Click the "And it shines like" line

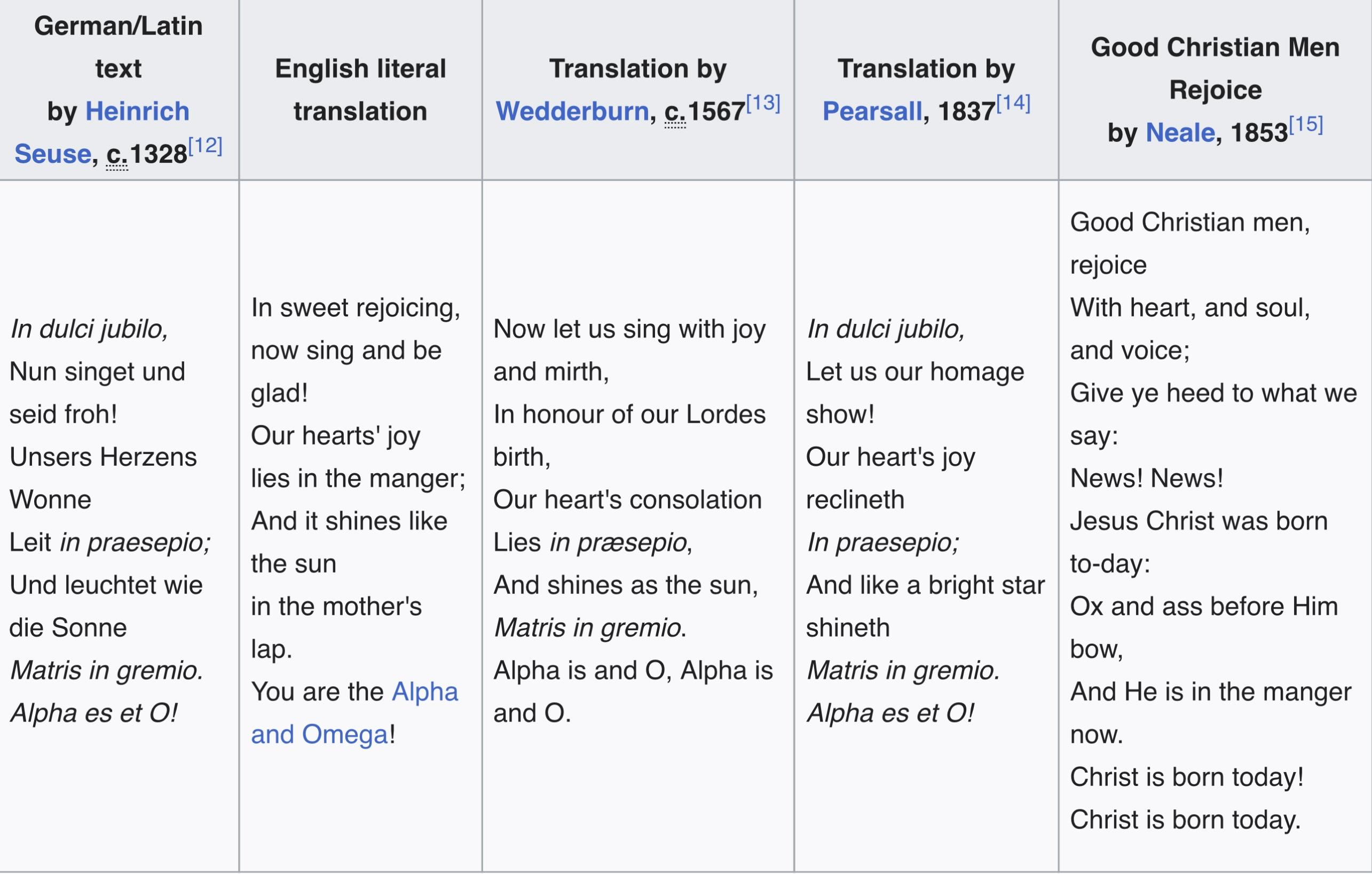point(349,521)
